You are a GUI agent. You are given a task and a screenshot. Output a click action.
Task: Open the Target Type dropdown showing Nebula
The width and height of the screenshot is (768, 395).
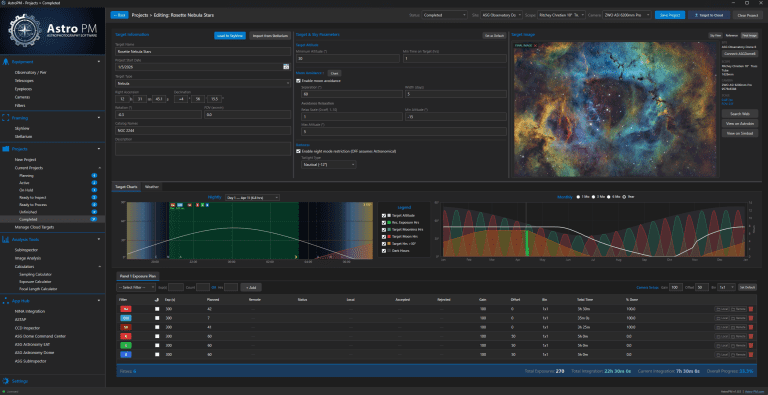[203, 83]
